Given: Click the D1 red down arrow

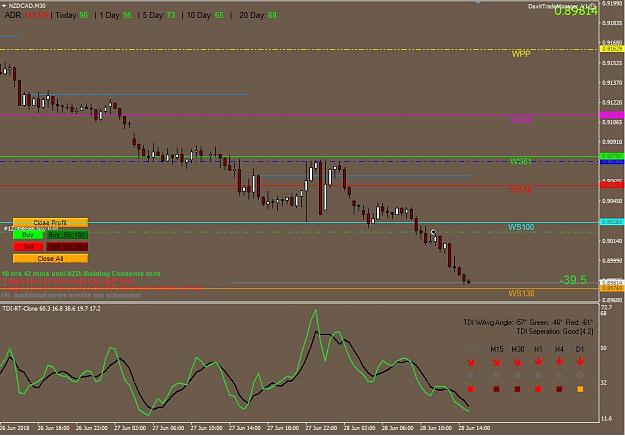Looking at the screenshot, I should pos(580,361).
